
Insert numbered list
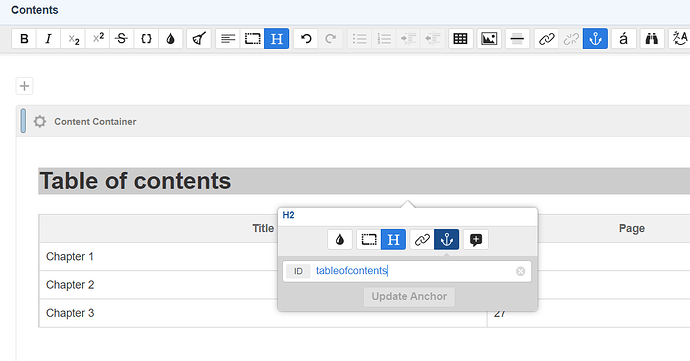(384, 39)
